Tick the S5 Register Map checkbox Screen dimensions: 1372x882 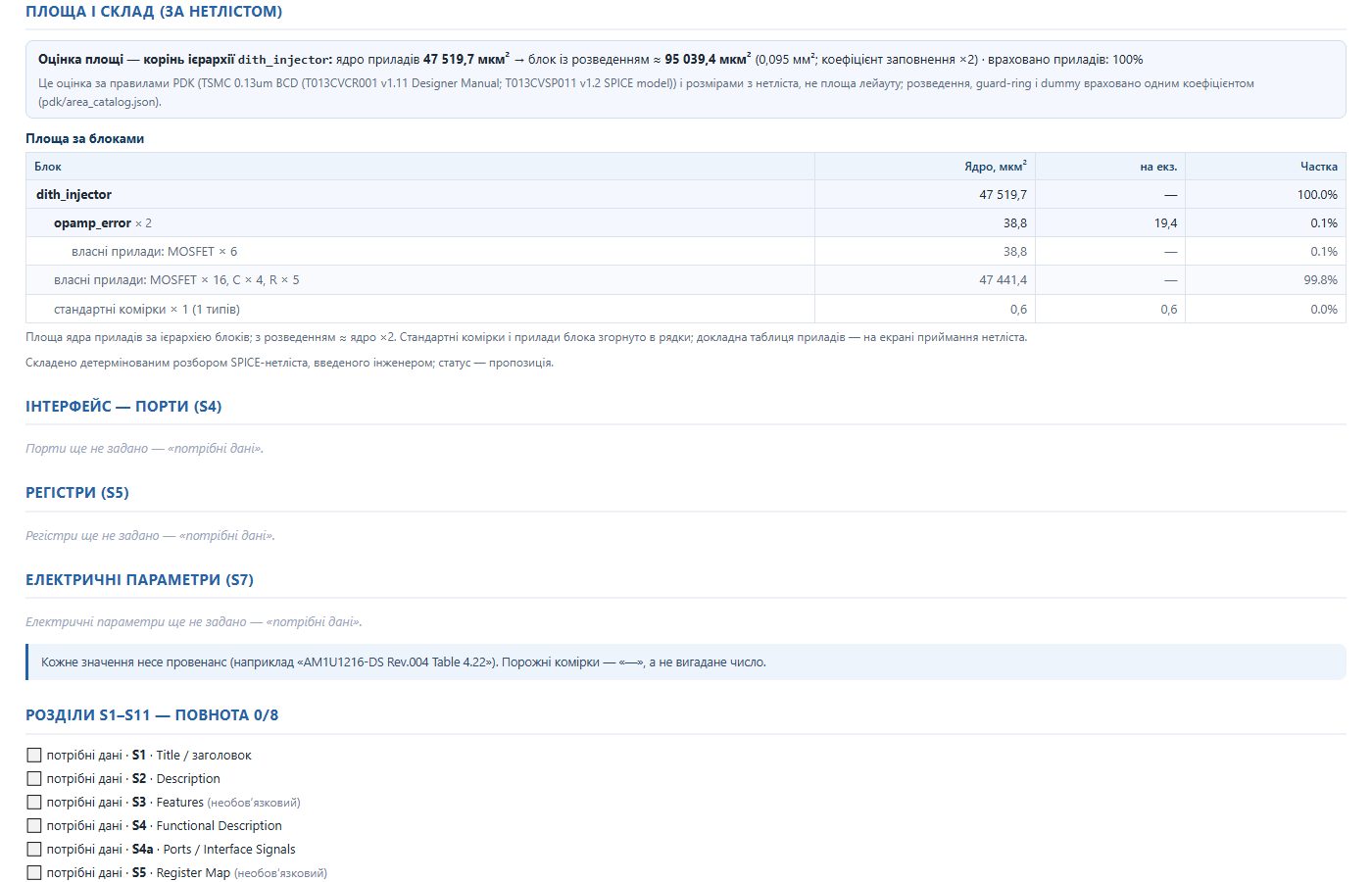click(x=34, y=872)
